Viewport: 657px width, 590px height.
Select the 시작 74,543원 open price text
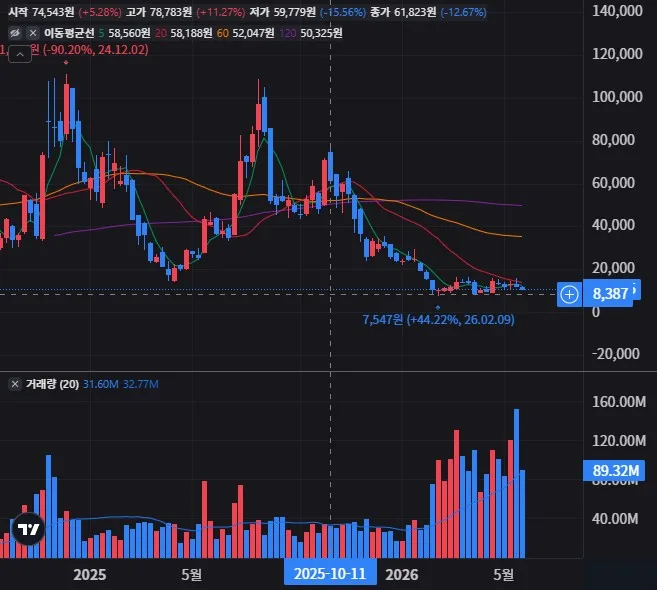(41, 12)
